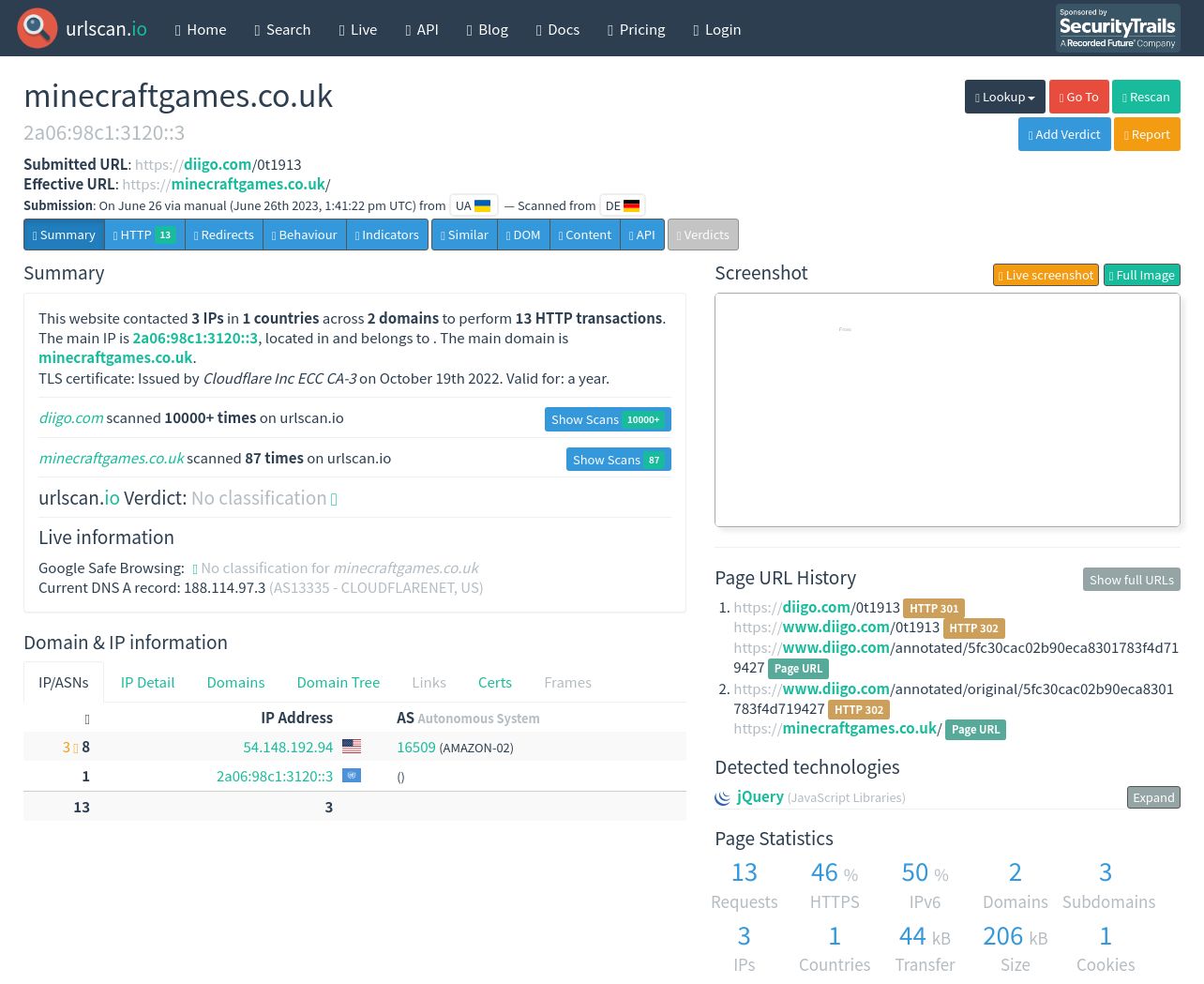Open API in the top navigation

coord(422,29)
